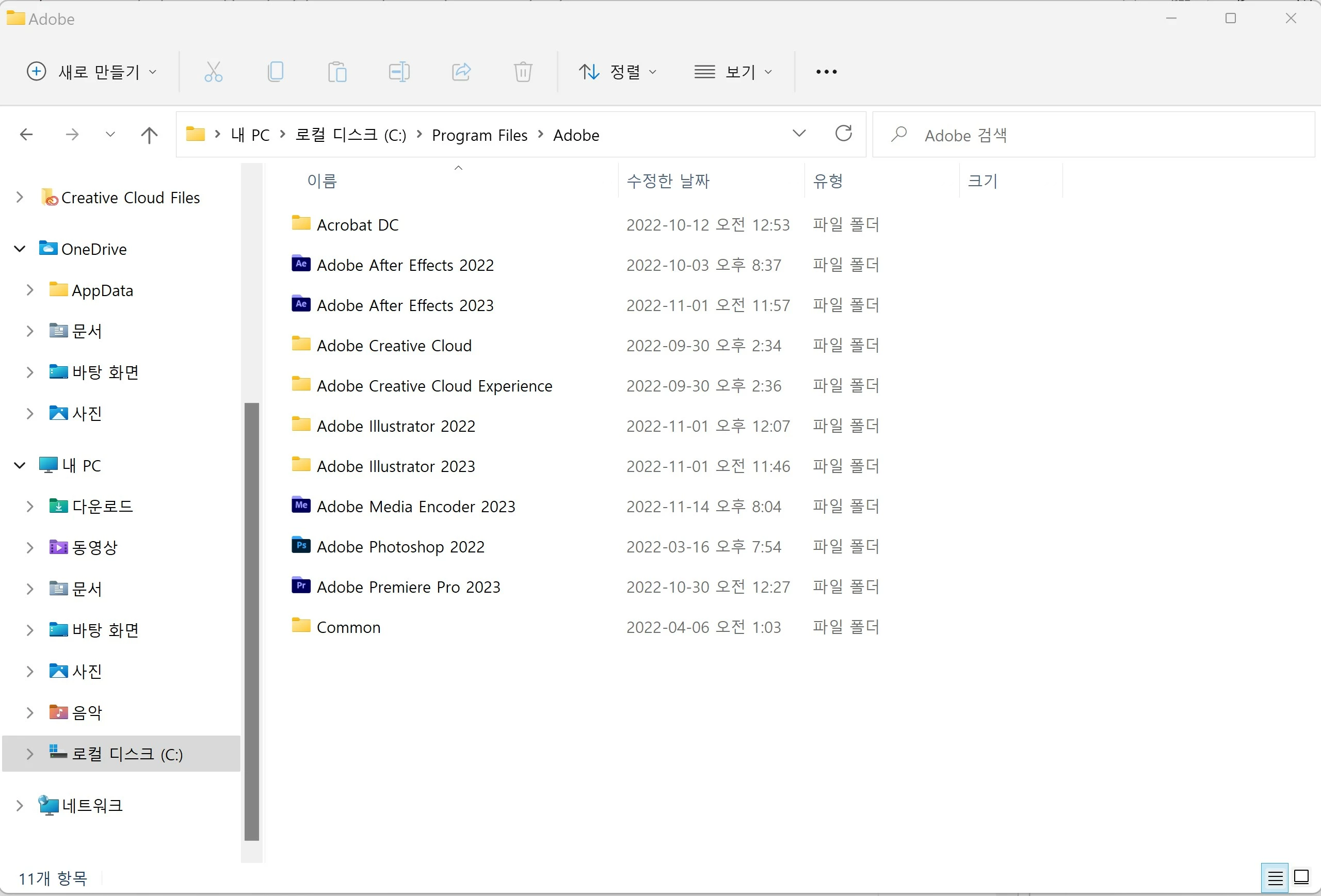Click the 새로 만들기 button
1321x896 pixels.
[x=92, y=72]
